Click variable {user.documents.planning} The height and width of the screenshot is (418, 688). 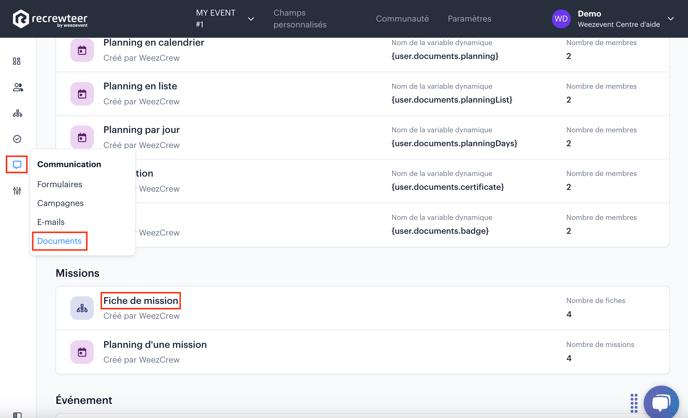tap(445, 56)
